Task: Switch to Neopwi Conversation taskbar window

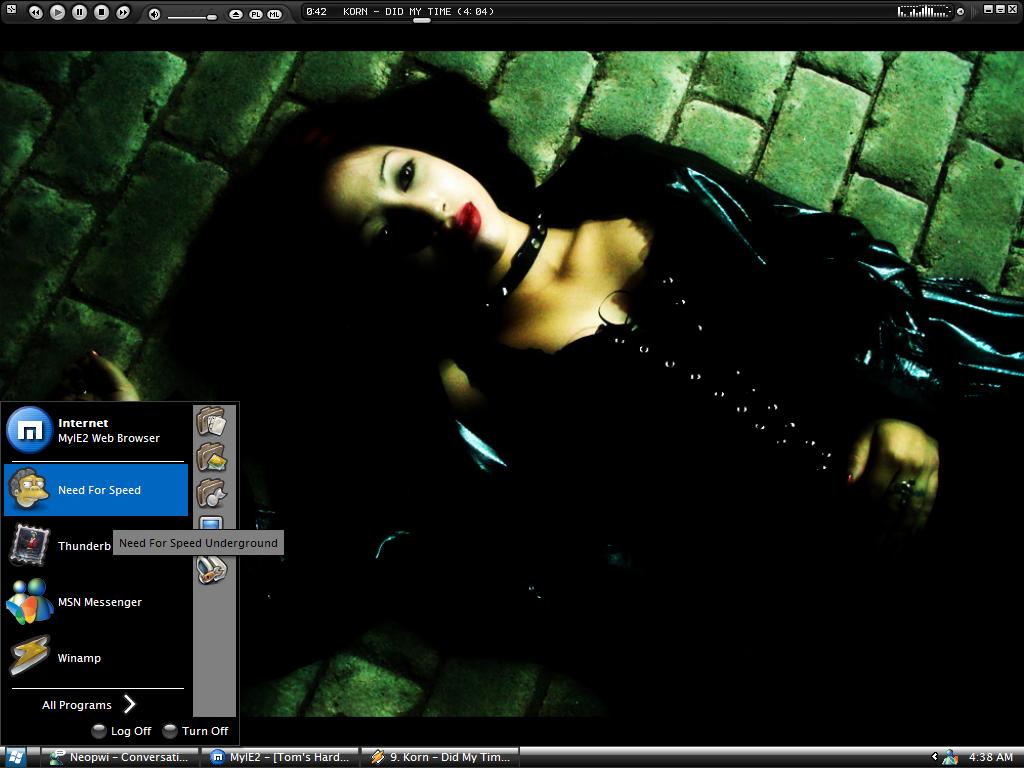Action: coord(119,757)
